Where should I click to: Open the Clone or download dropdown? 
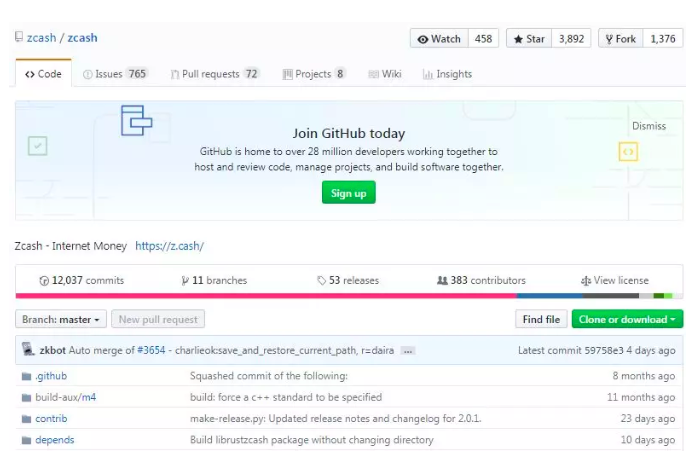(x=627, y=319)
